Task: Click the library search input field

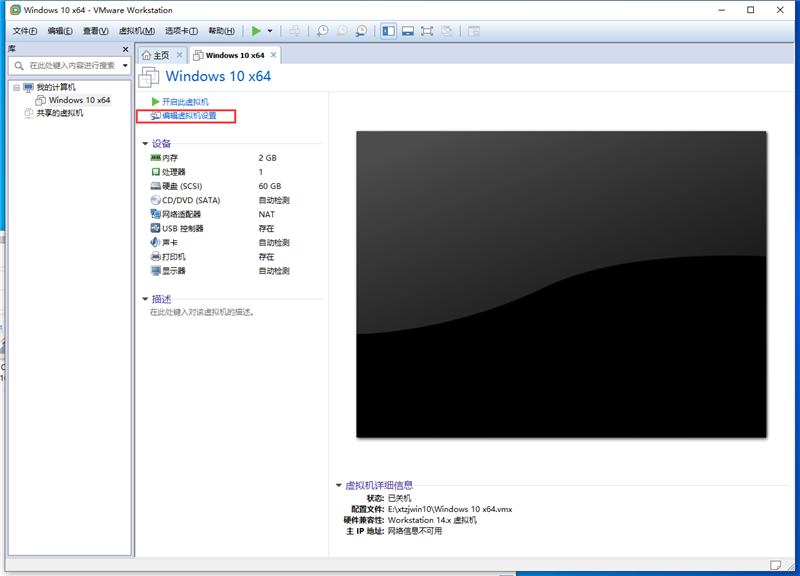Action: click(x=70, y=65)
